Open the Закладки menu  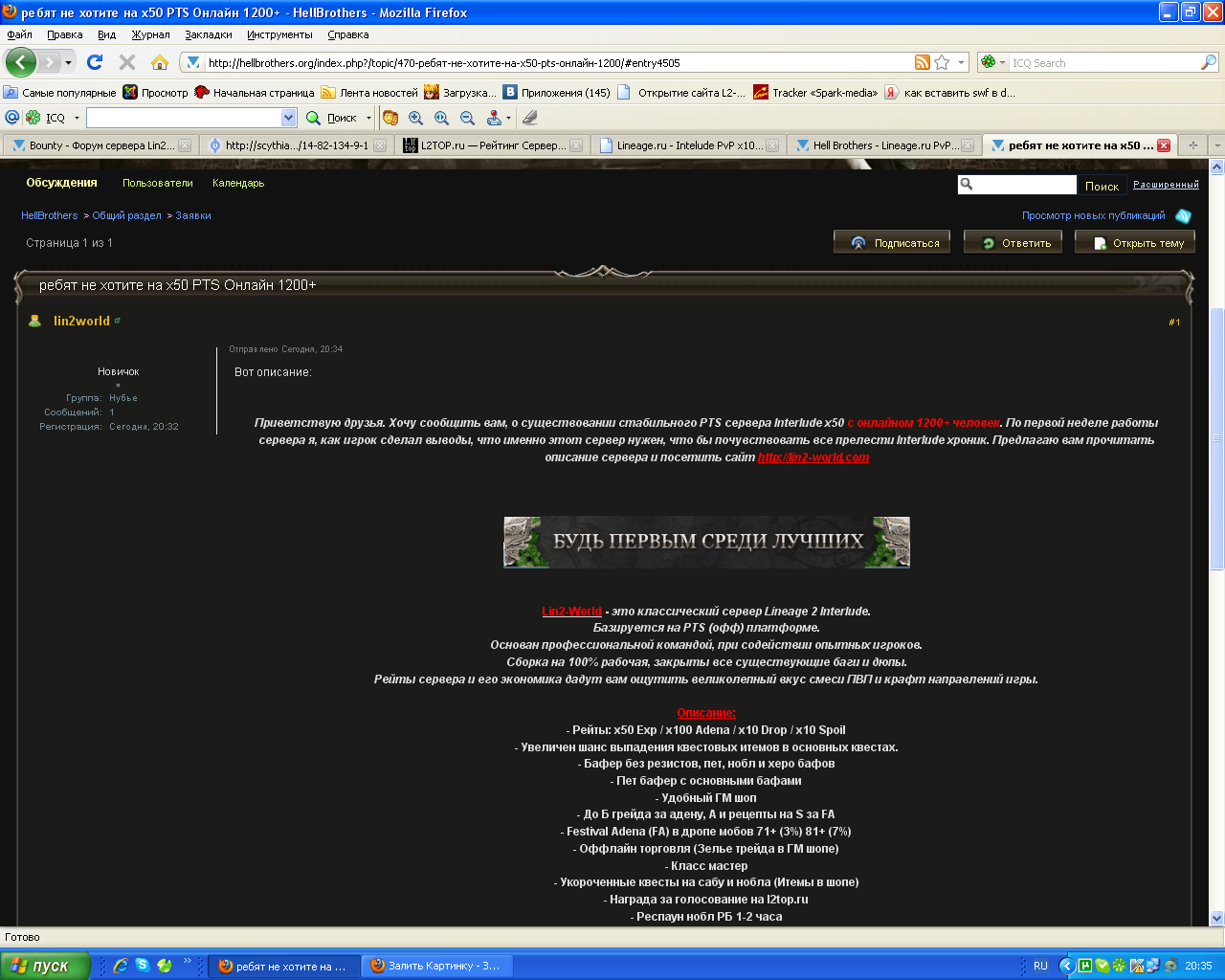point(209,34)
